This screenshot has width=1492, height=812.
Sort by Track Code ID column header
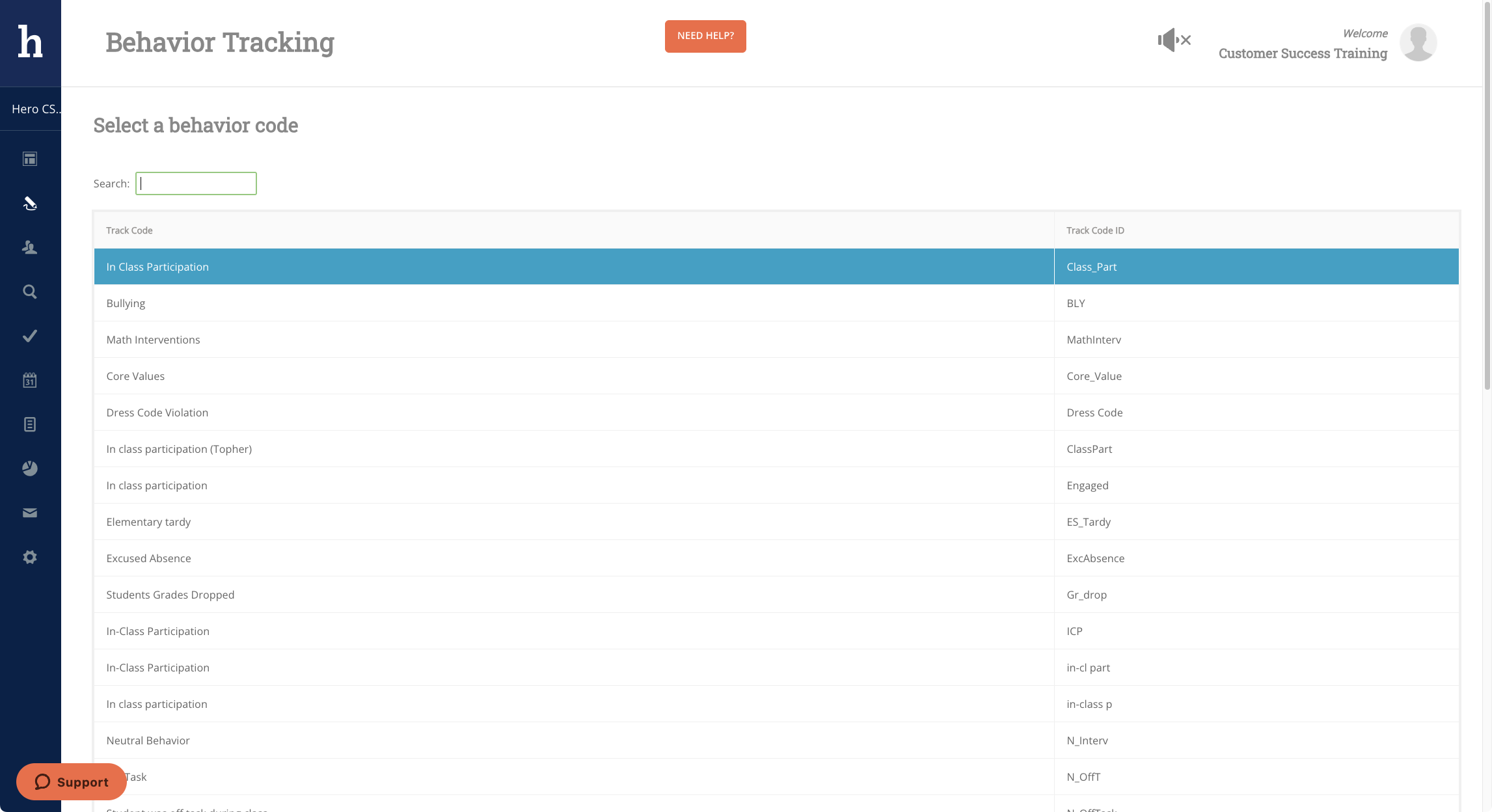[x=1095, y=230]
